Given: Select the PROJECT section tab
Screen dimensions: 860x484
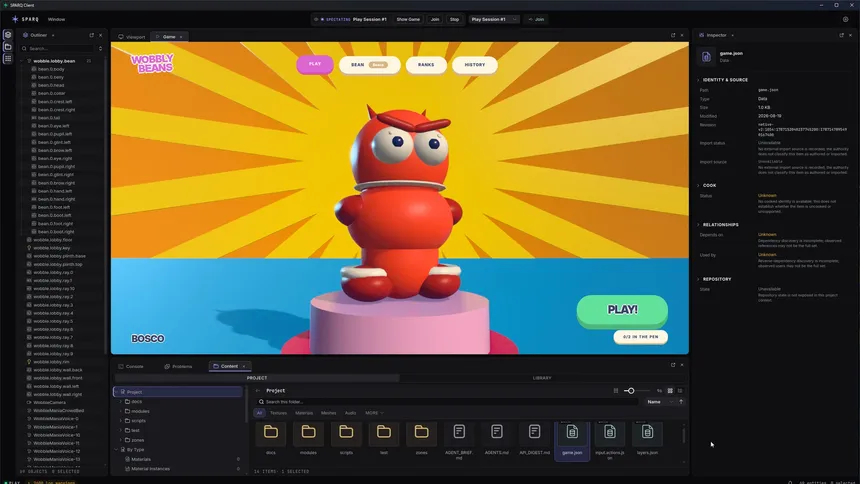Looking at the screenshot, I should pos(257,378).
